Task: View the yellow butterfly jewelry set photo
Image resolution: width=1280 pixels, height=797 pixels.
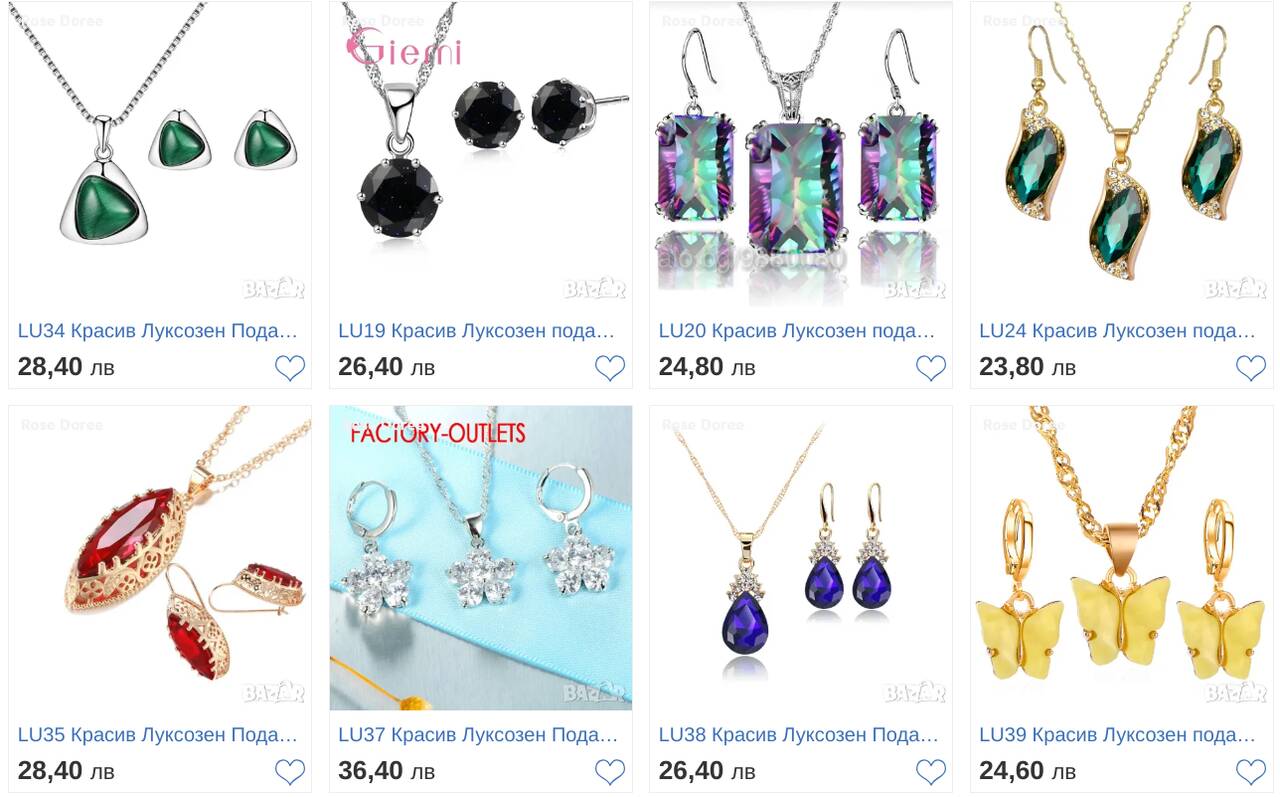Action: [1121, 558]
